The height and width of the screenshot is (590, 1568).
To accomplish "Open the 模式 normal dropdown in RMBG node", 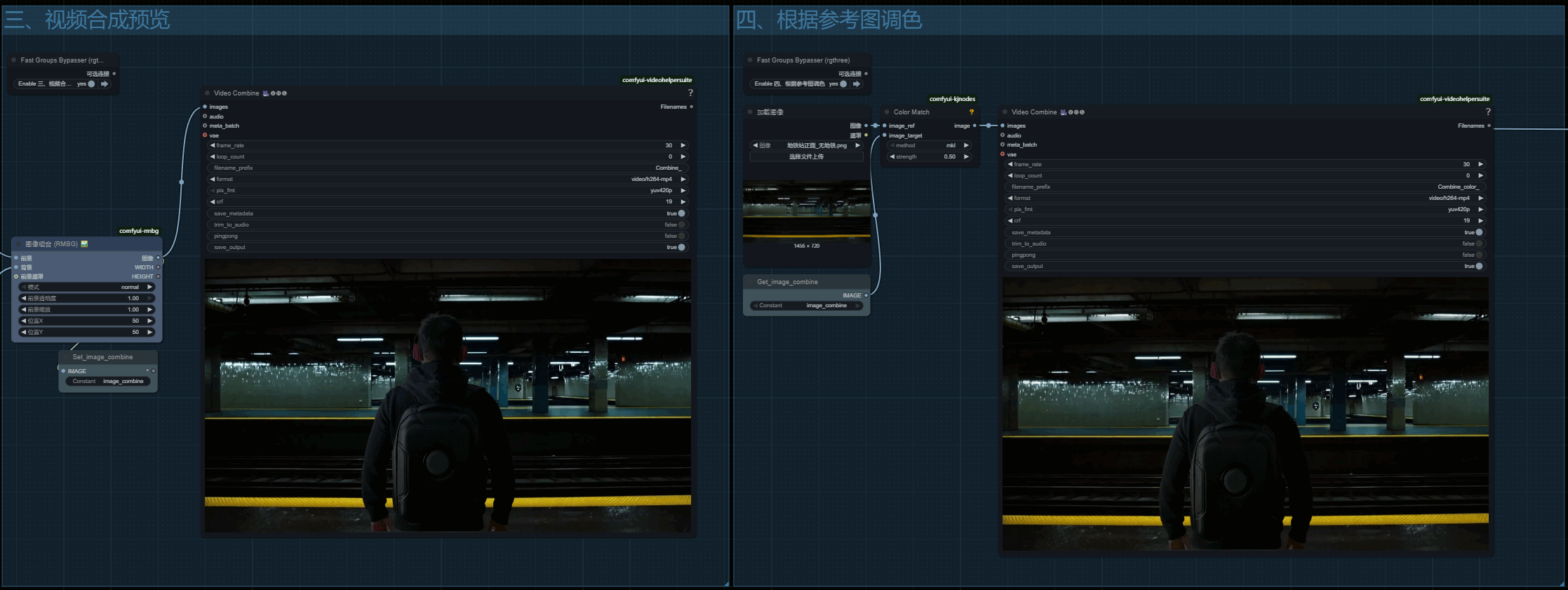I will click(87, 287).
